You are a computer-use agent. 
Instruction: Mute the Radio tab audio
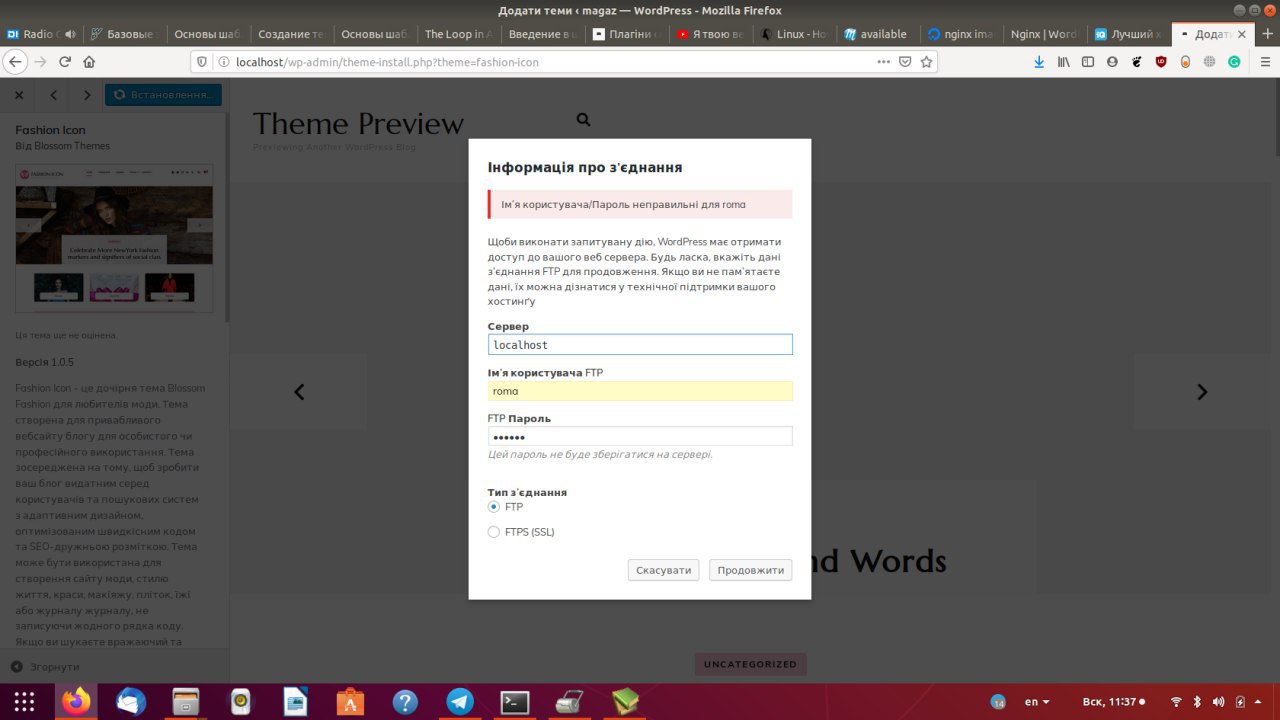[70, 34]
